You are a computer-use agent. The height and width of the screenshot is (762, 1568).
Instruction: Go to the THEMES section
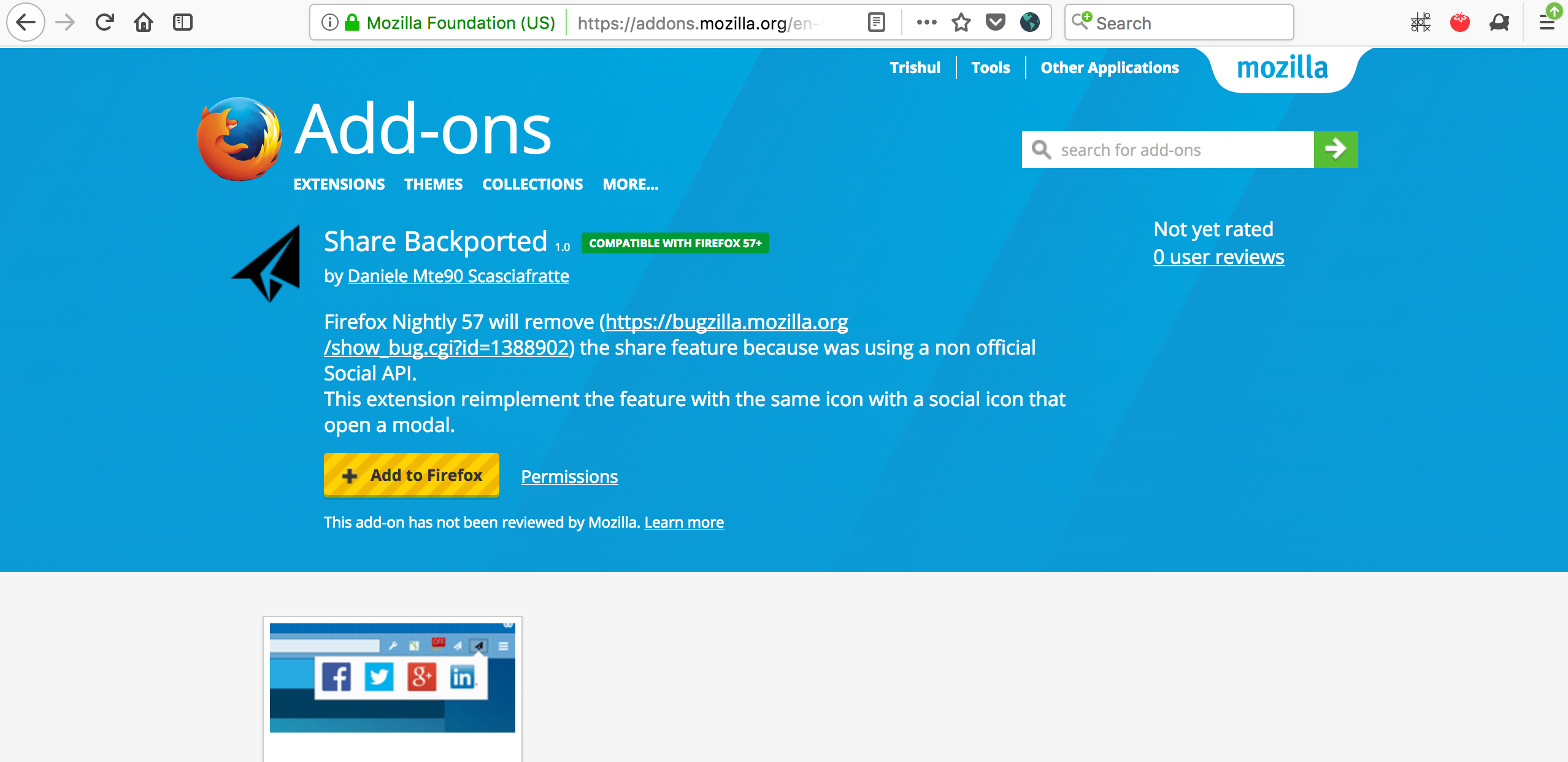pyautogui.click(x=433, y=184)
